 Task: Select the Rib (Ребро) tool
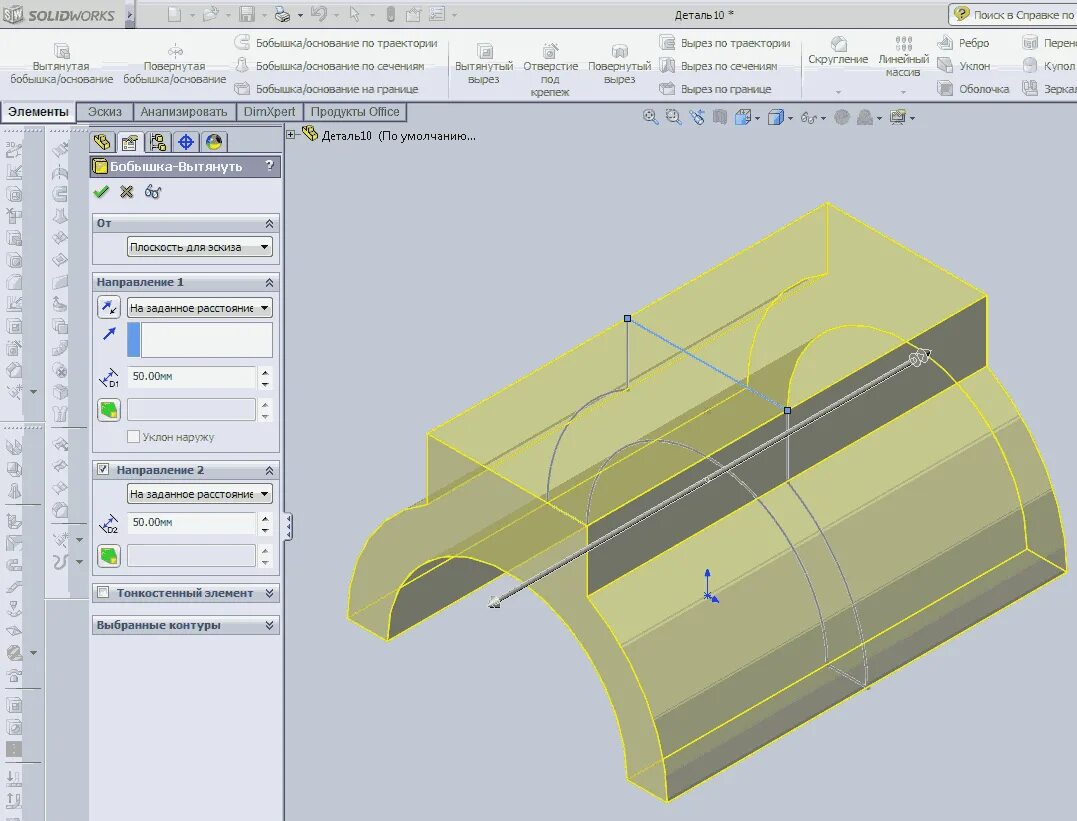(964, 43)
